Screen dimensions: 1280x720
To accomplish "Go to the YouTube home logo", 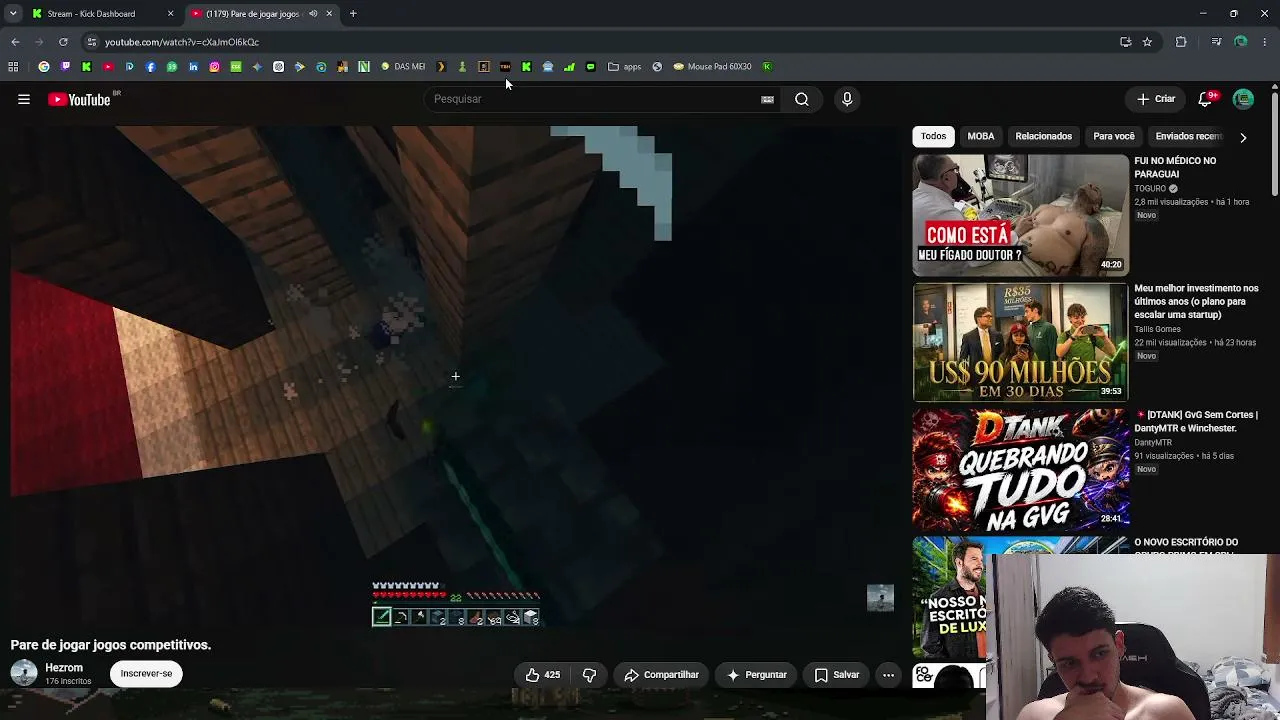I will point(79,99).
